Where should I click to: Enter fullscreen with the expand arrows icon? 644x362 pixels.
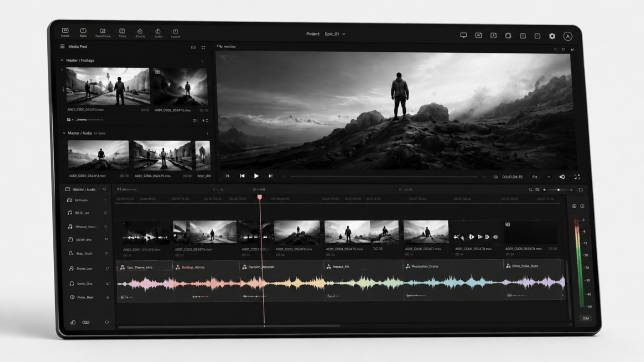577,177
